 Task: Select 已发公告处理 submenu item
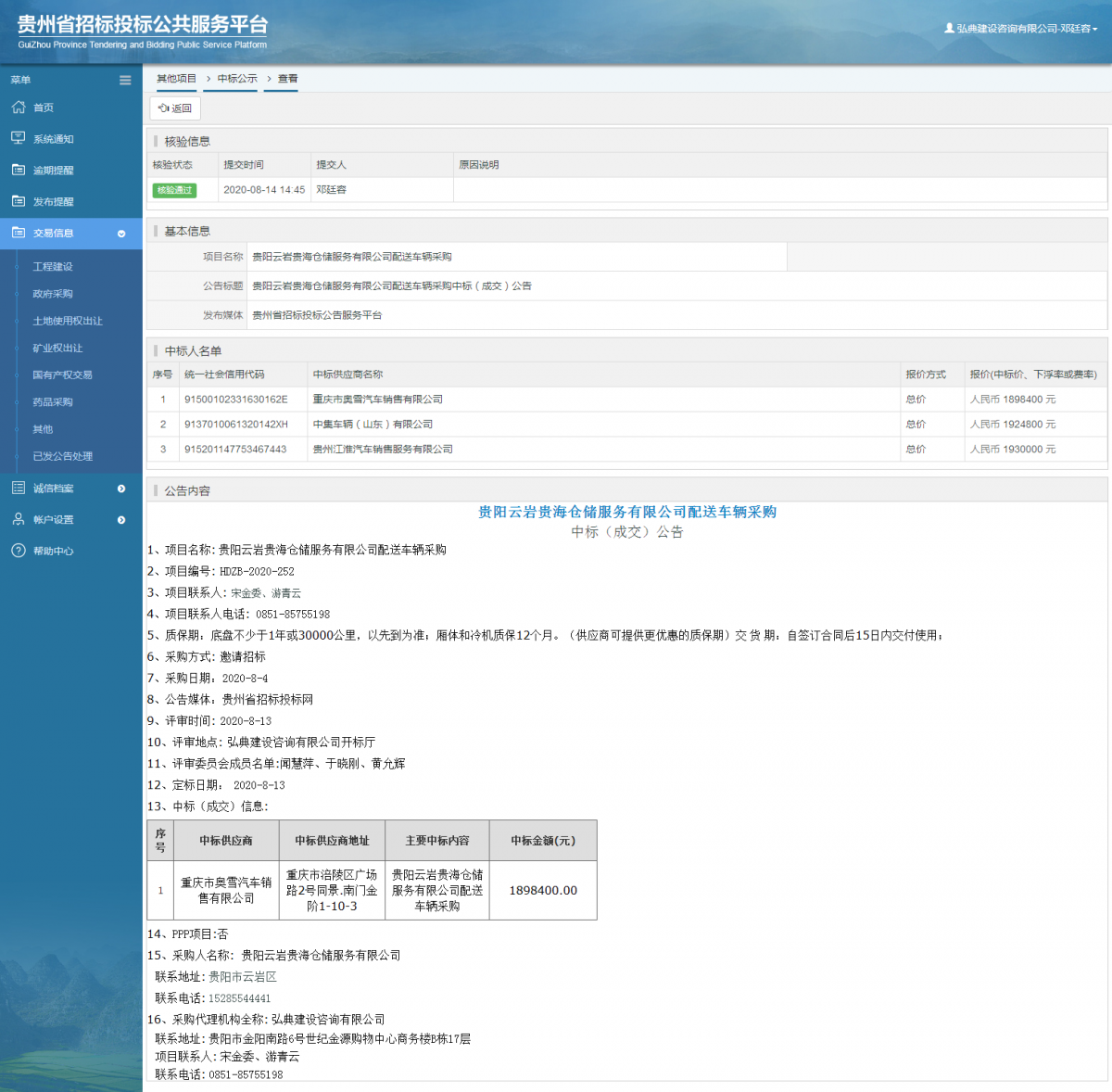point(63,456)
